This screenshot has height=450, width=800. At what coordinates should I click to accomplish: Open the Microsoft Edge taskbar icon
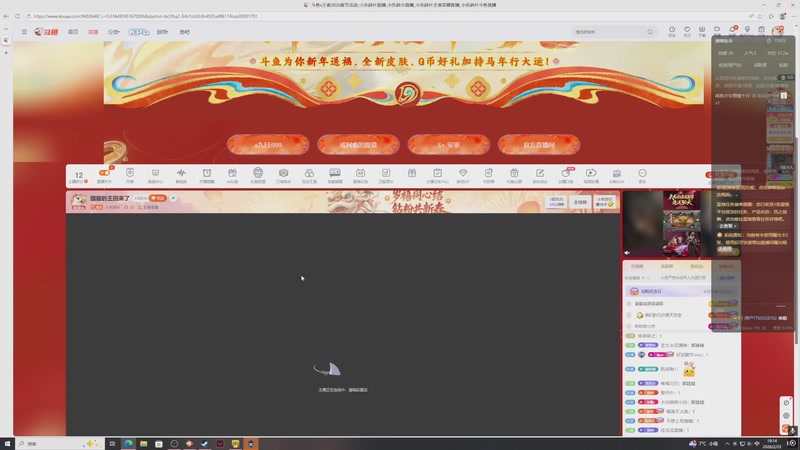pyautogui.click(x=128, y=443)
